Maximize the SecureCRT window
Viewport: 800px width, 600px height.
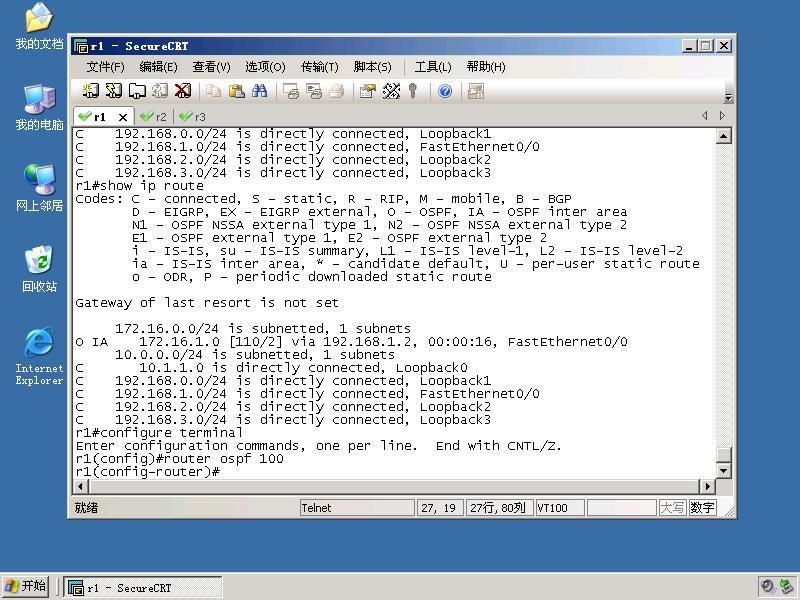[x=706, y=46]
